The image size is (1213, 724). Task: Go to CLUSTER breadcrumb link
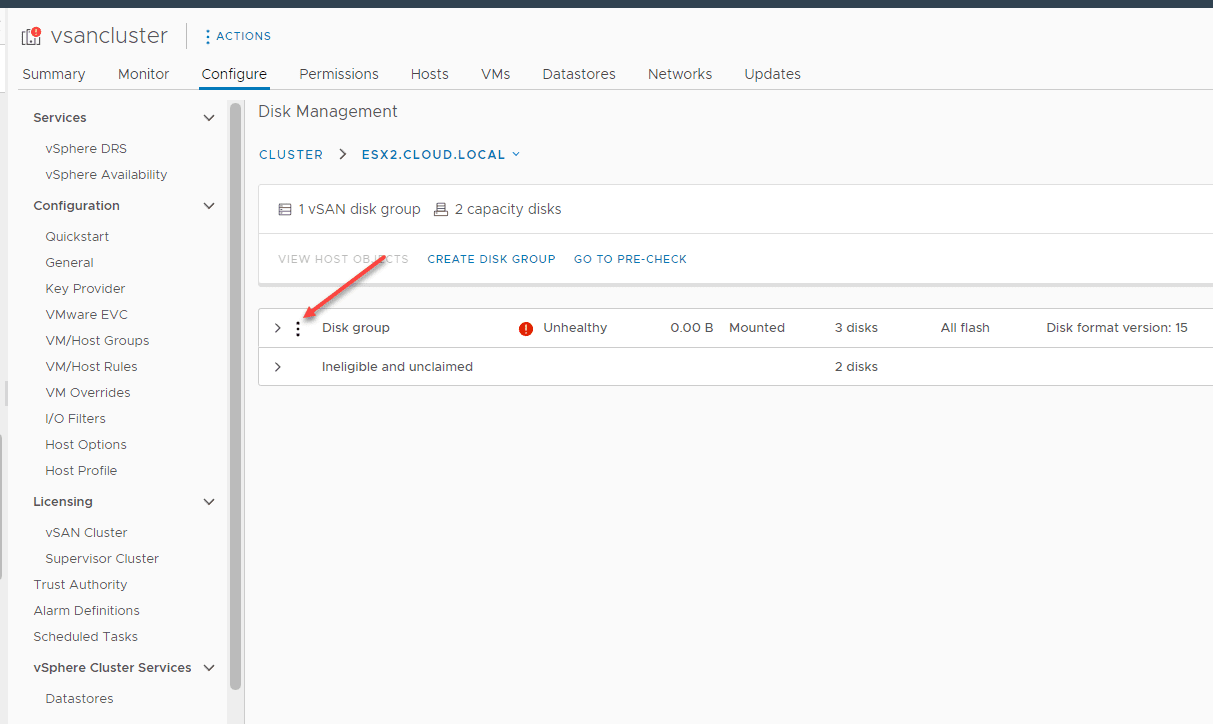(x=291, y=155)
